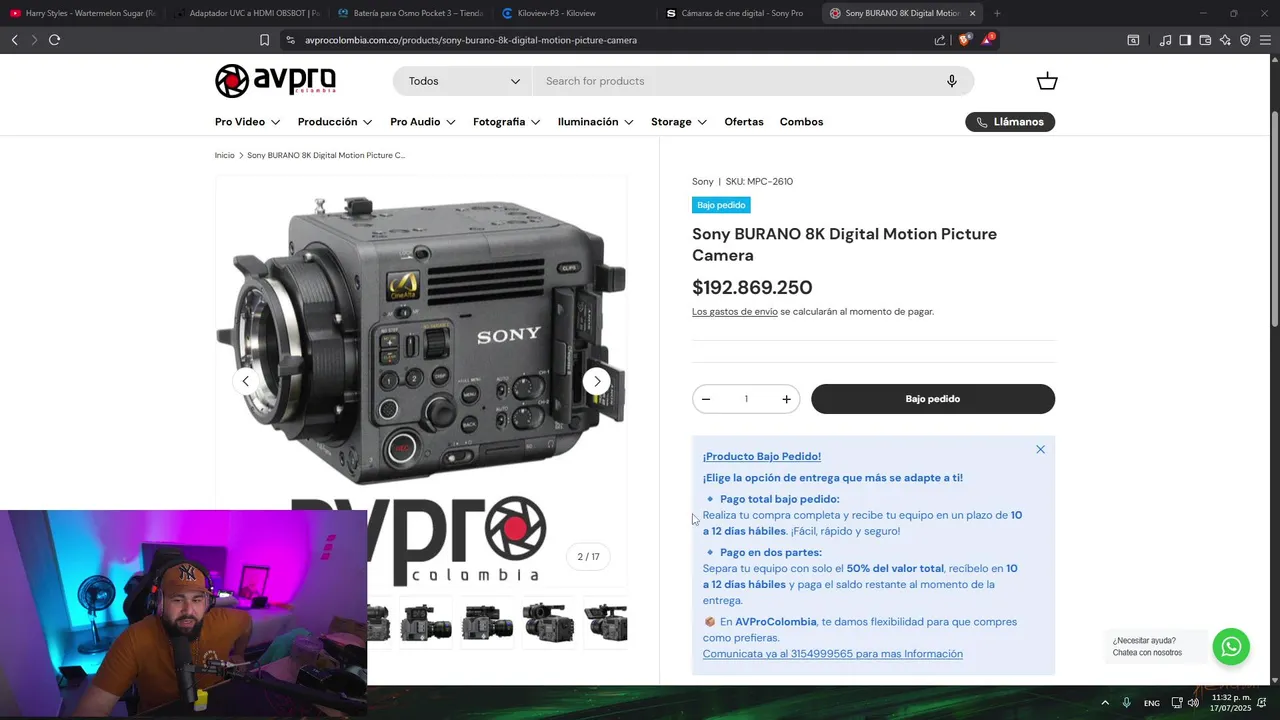Screen dimensions: 1280x720
Task: Open the tab search icon in the toolbar
Action: 1133,40
